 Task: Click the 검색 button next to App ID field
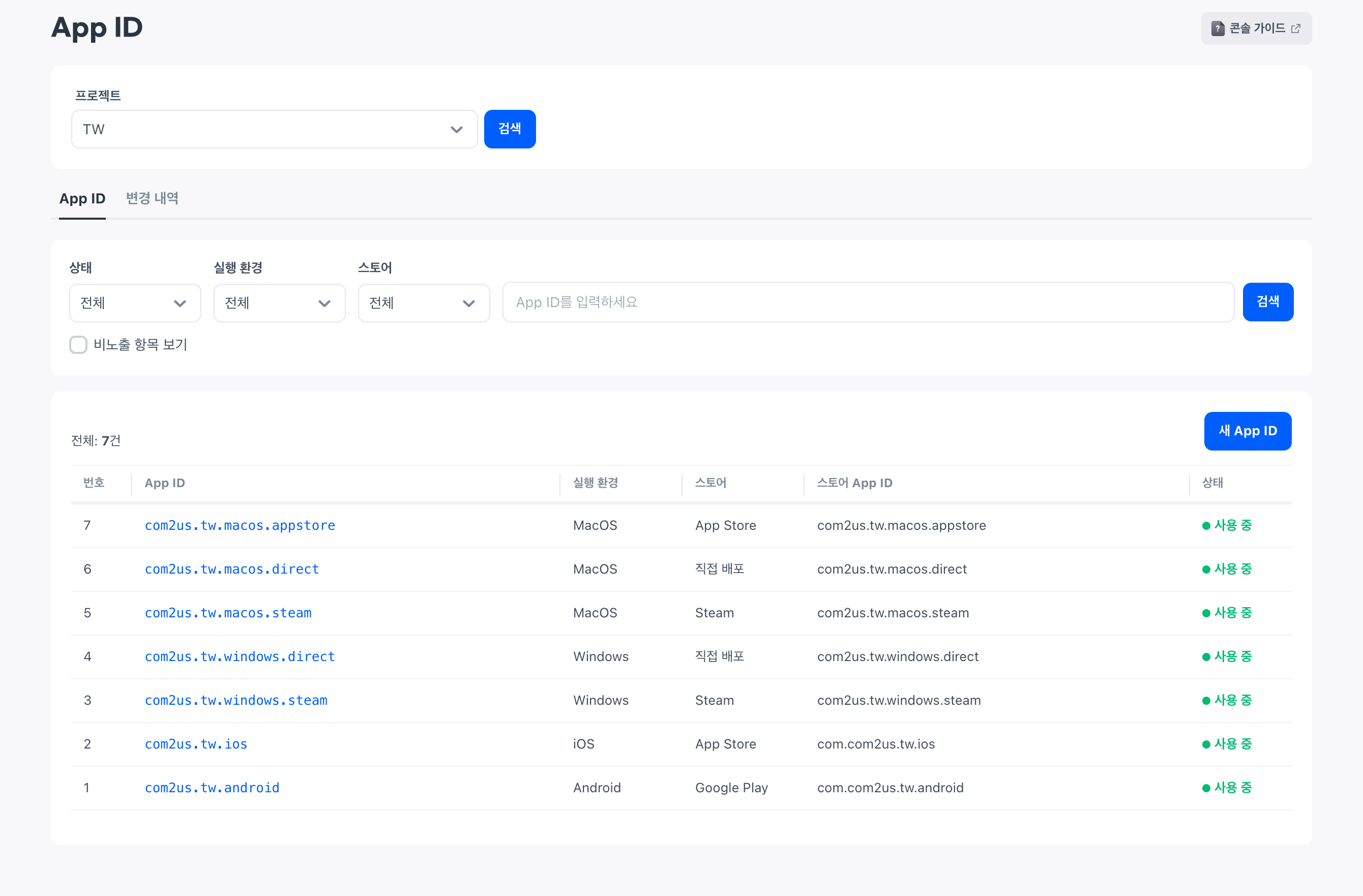pyautogui.click(x=1268, y=302)
